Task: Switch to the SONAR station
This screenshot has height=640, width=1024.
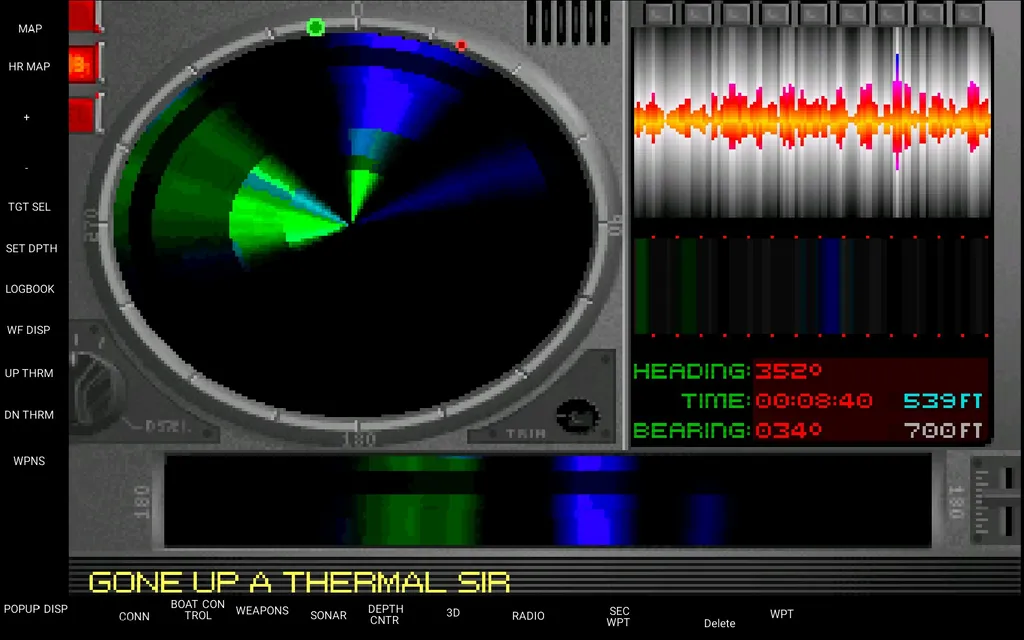Action: coord(328,615)
